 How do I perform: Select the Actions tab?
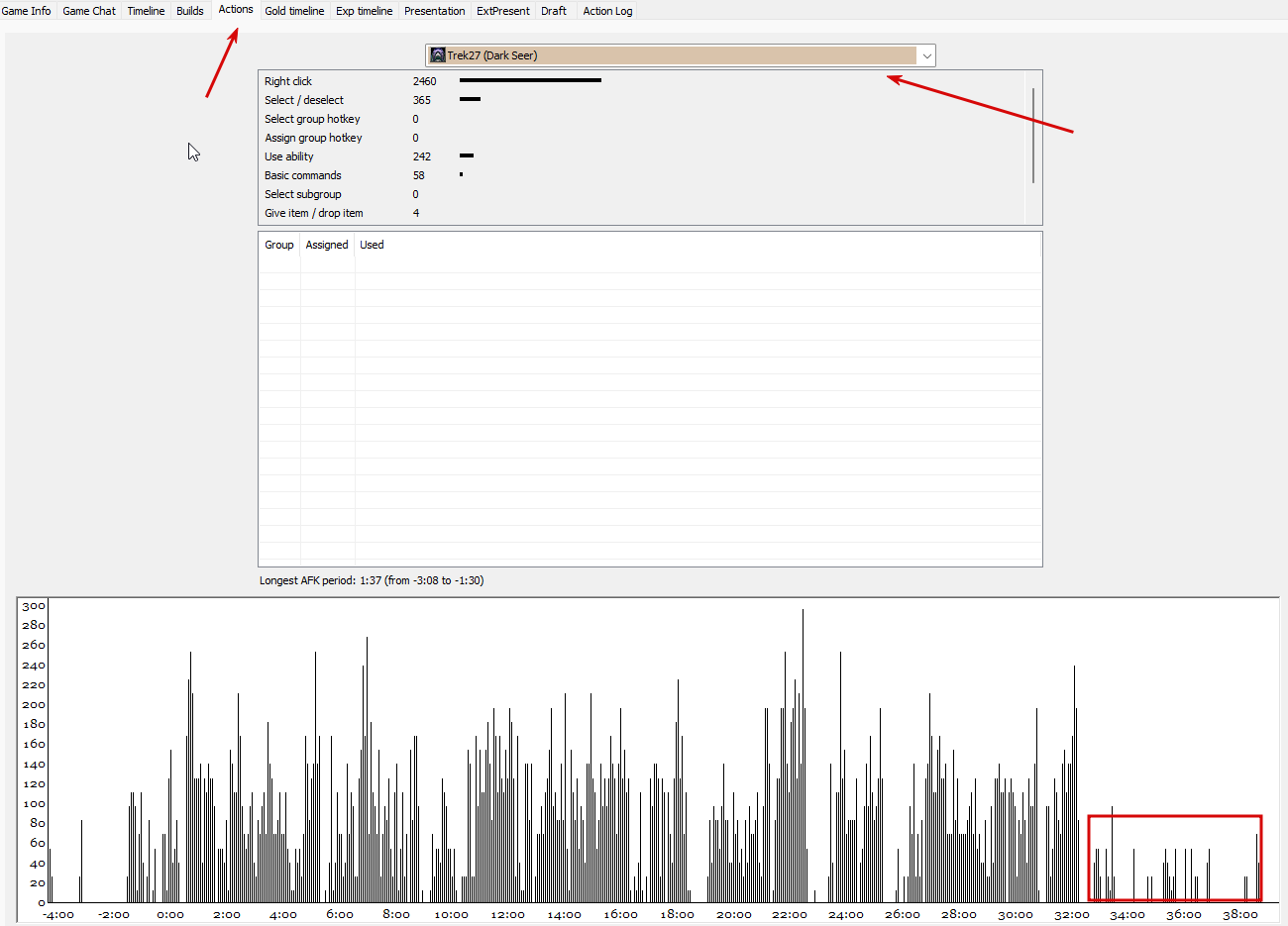[236, 9]
